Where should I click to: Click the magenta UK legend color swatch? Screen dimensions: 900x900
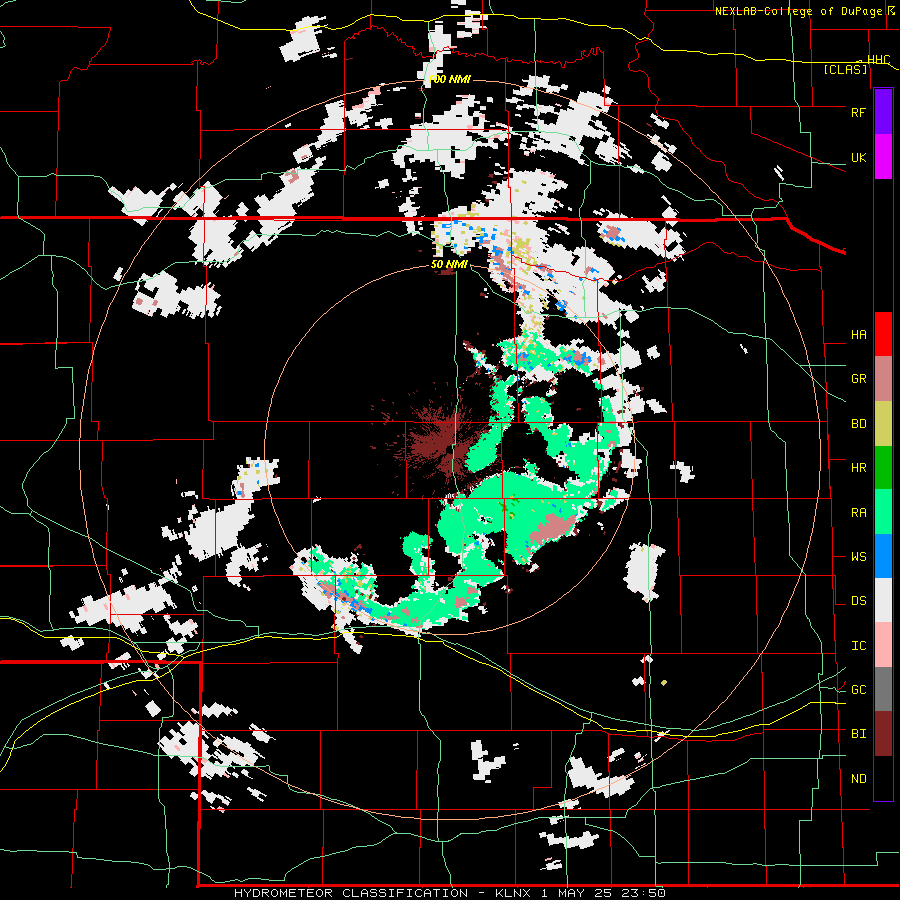pos(883,157)
